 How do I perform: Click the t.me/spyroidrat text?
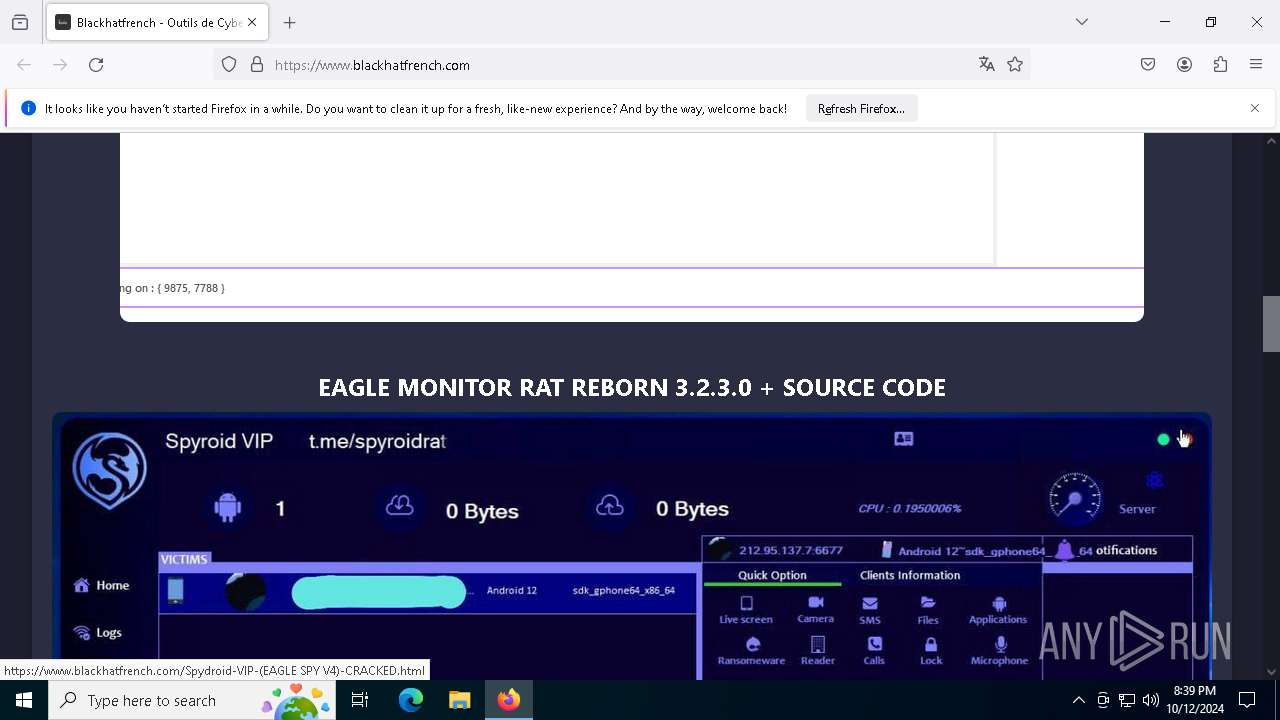[x=377, y=441]
